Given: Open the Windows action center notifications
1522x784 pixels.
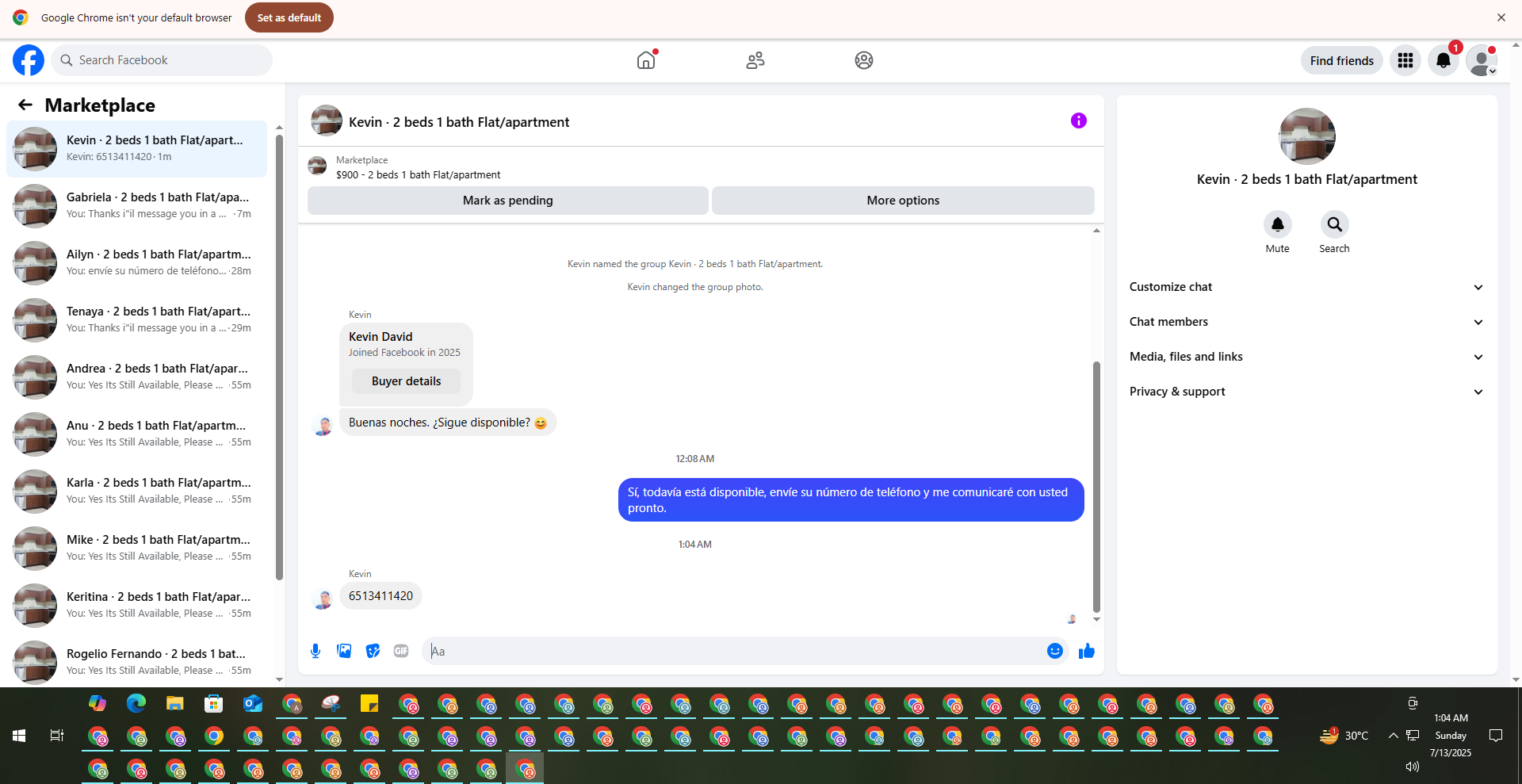Looking at the screenshot, I should pyautogui.click(x=1496, y=736).
